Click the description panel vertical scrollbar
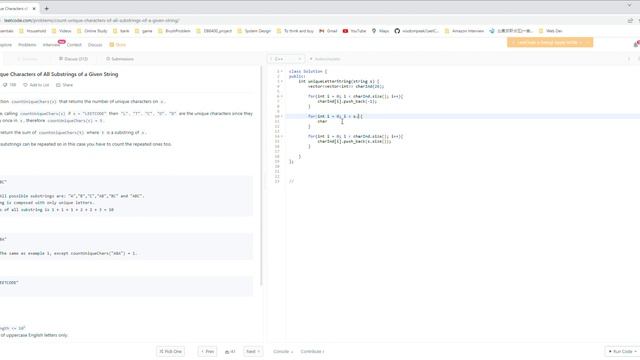 tap(262, 176)
